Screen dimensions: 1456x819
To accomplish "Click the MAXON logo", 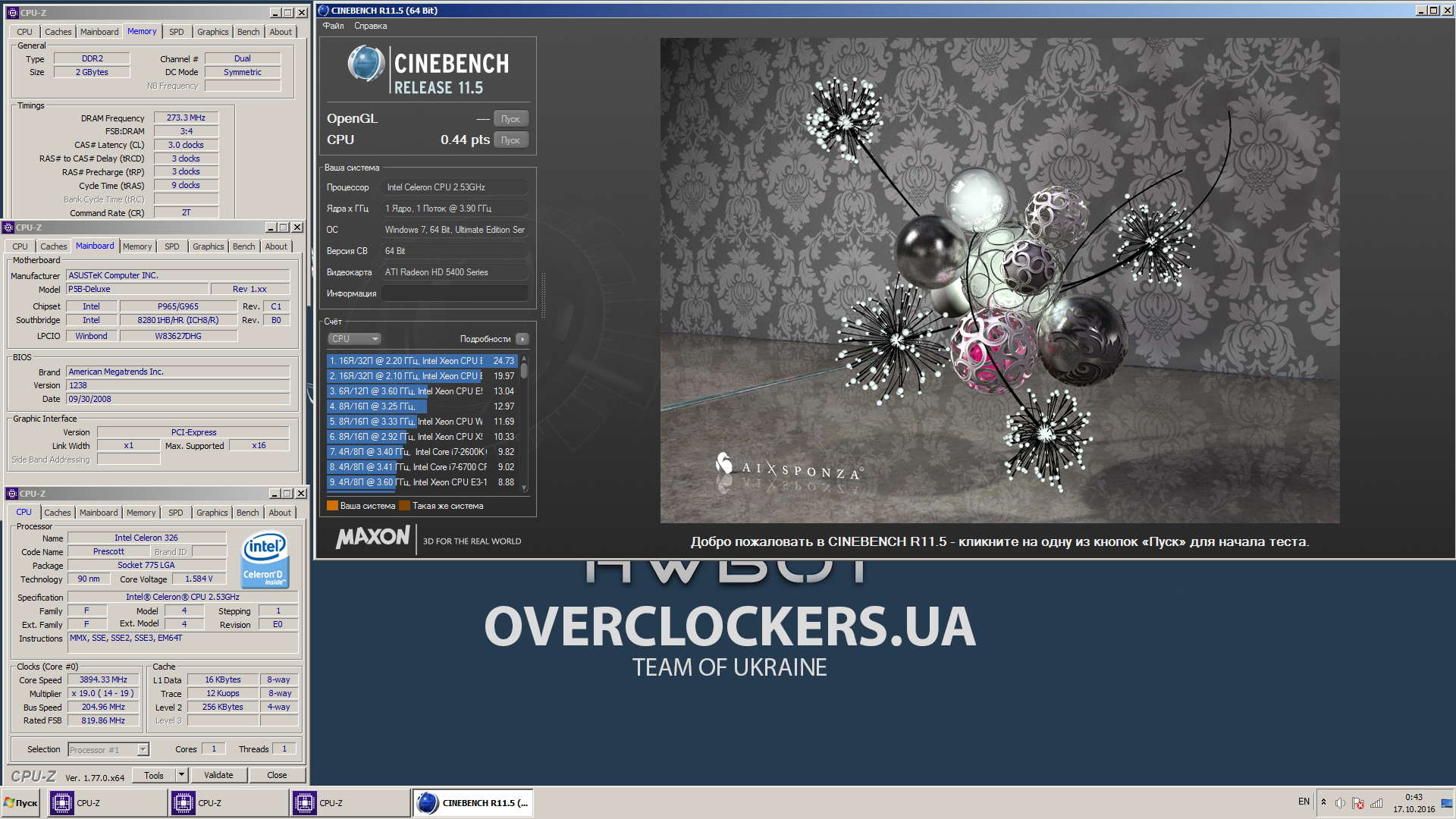I will click(372, 538).
